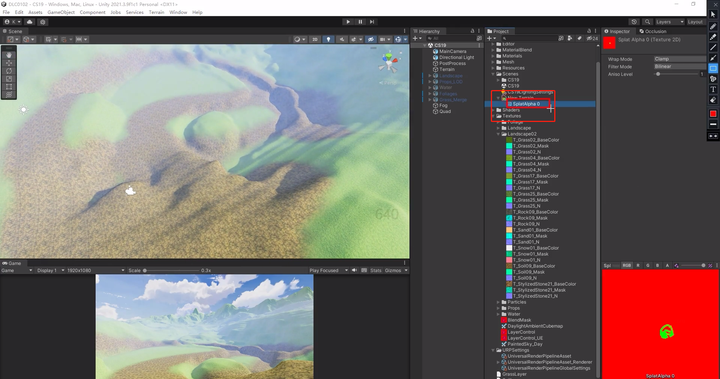720x379 pixels.
Task: Toggle Project panel lock icon
Action: point(589,31)
